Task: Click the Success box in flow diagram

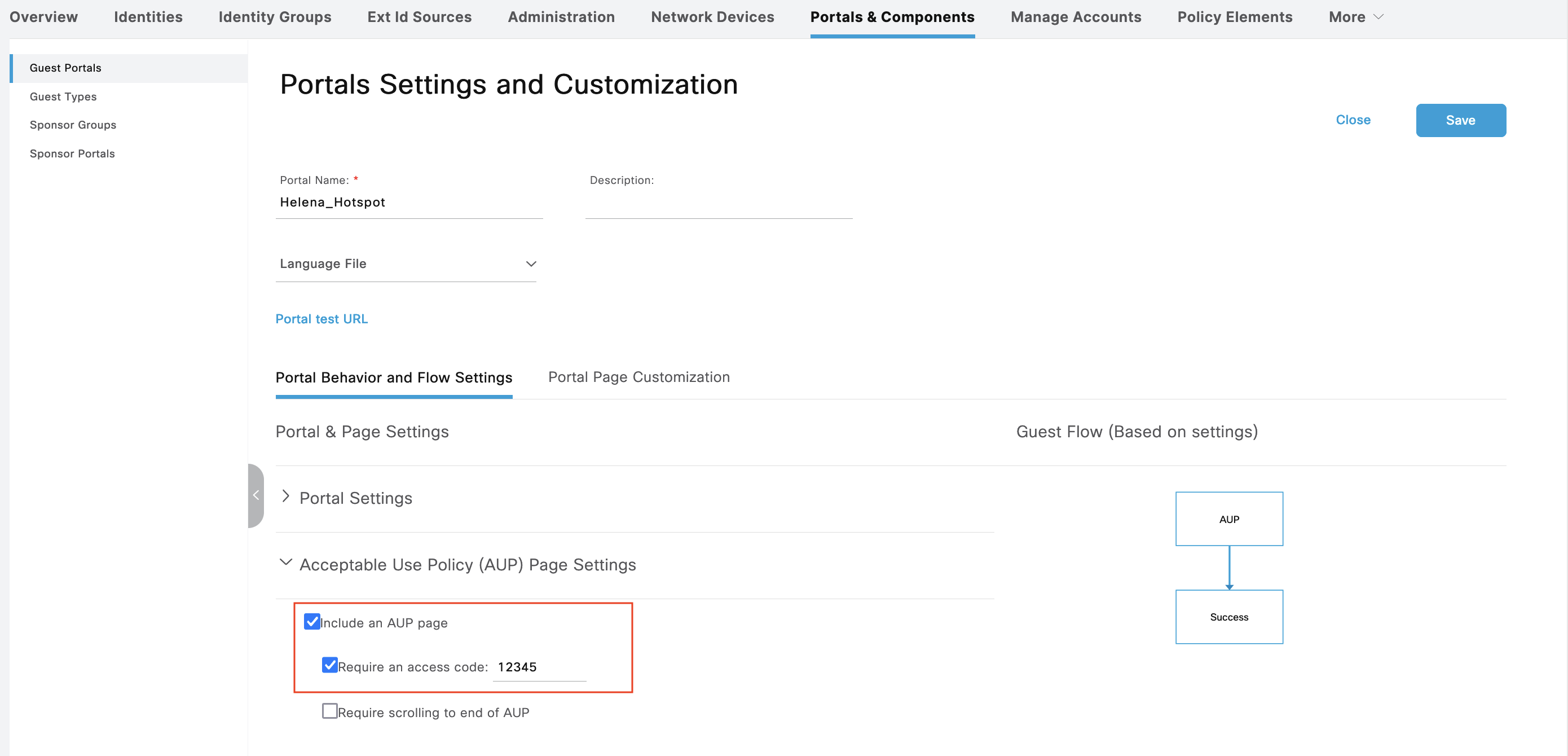Action: click(1228, 617)
